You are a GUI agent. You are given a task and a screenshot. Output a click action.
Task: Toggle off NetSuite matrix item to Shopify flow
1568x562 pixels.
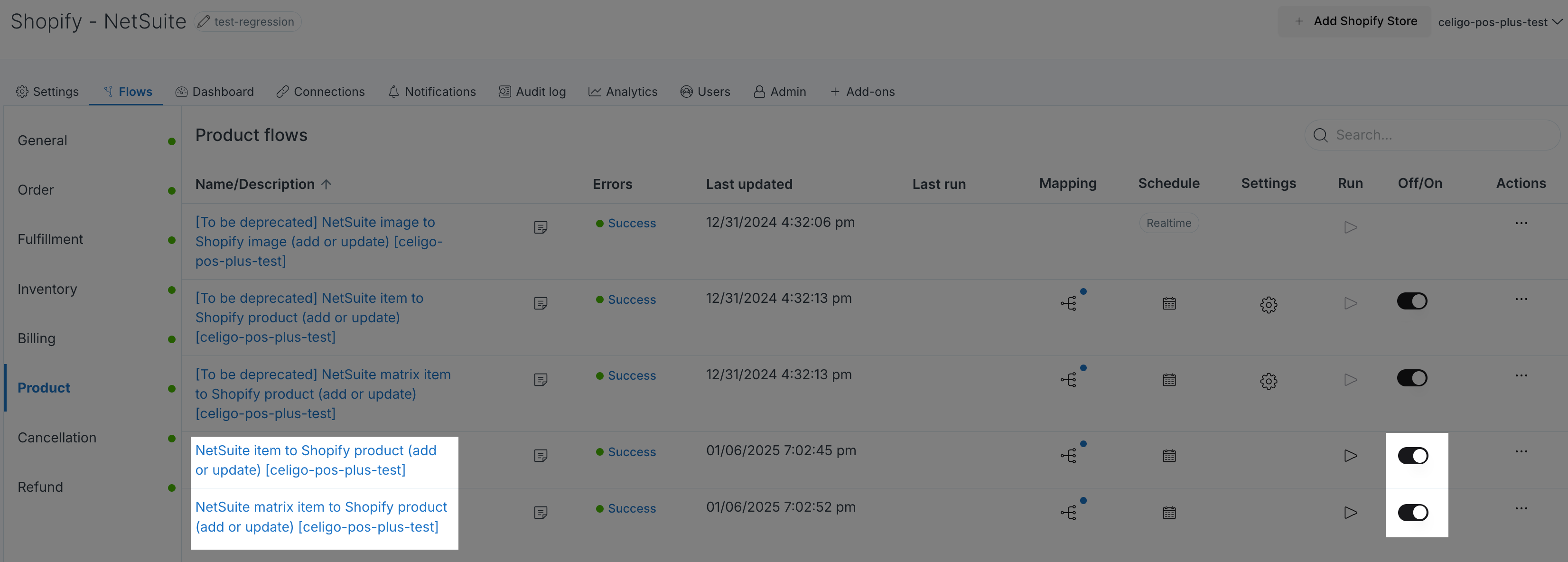coord(1413,513)
